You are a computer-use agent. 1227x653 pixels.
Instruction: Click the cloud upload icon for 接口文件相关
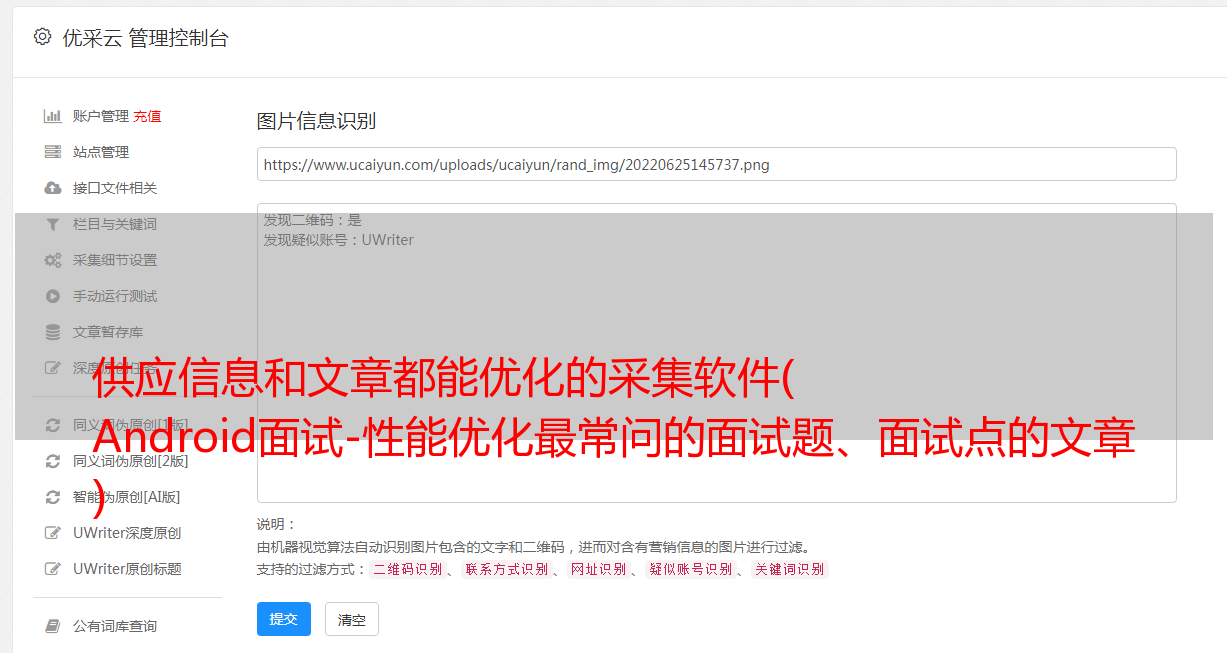(53, 188)
